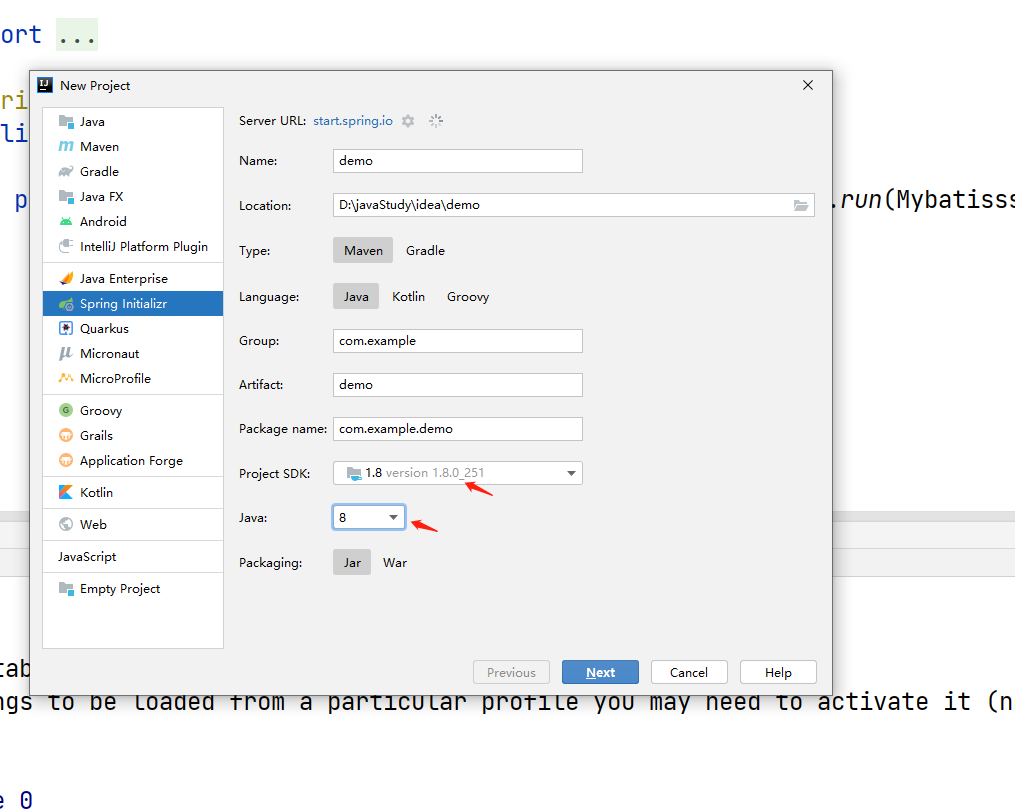Click the Grails icon

(x=66, y=435)
